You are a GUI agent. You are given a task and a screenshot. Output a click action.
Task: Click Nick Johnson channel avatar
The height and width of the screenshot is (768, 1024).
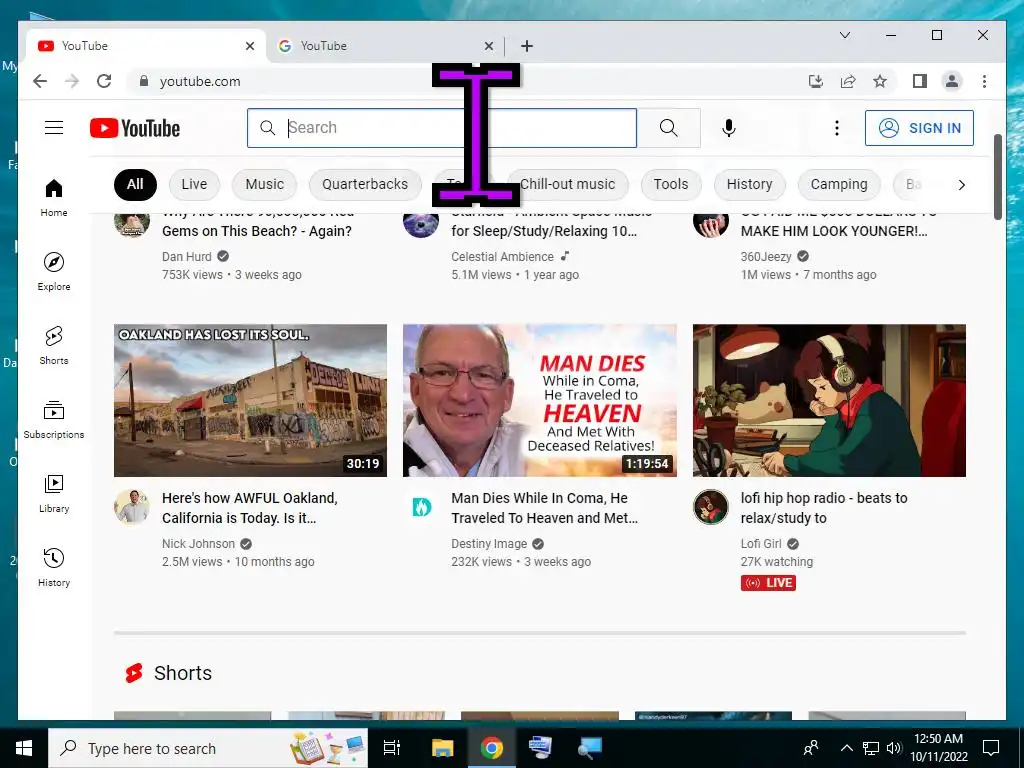point(132,507)
